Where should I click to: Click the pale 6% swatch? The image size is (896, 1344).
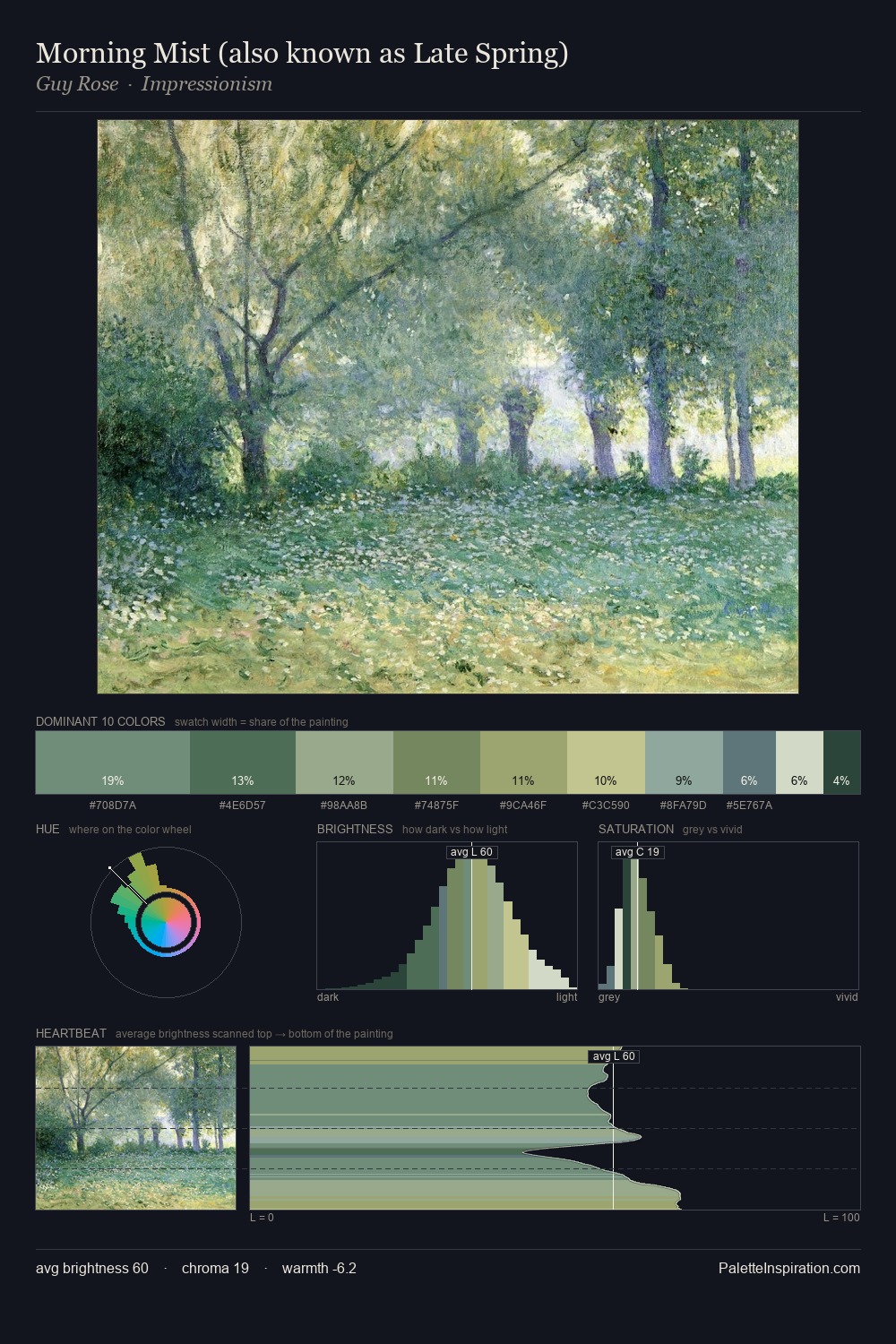[799, 762]
